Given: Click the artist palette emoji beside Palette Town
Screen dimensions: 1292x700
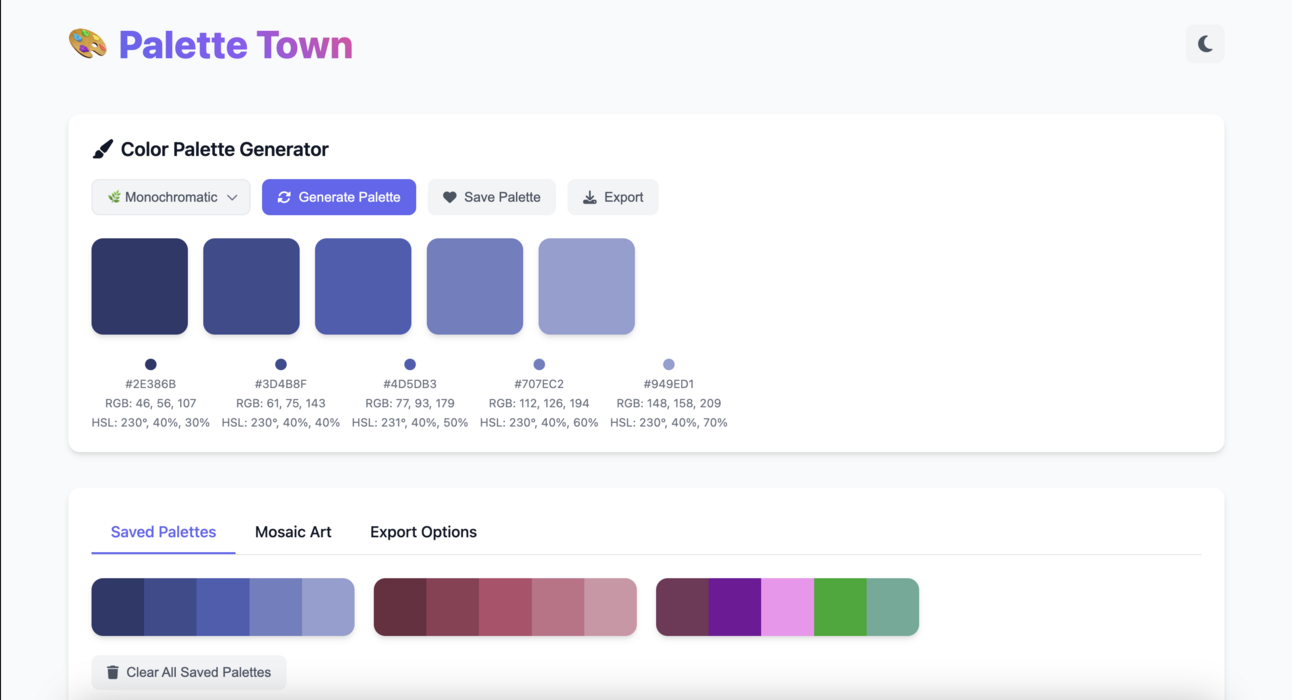Looking at the screenshot, I should tap(87, 44).
